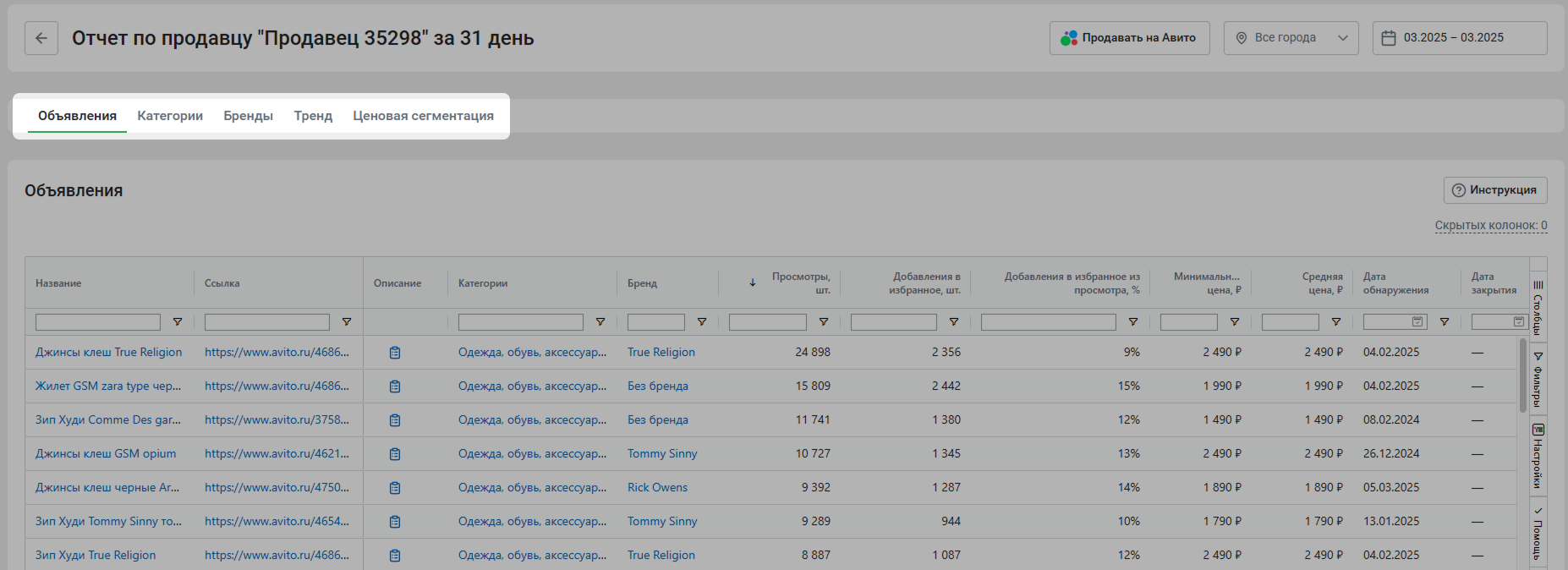Image resolution: width=1568 pixels, height=570 pixels.
Task: Click filter icon for Добавления в избранное, шт. column
Action: pos(954,322)
